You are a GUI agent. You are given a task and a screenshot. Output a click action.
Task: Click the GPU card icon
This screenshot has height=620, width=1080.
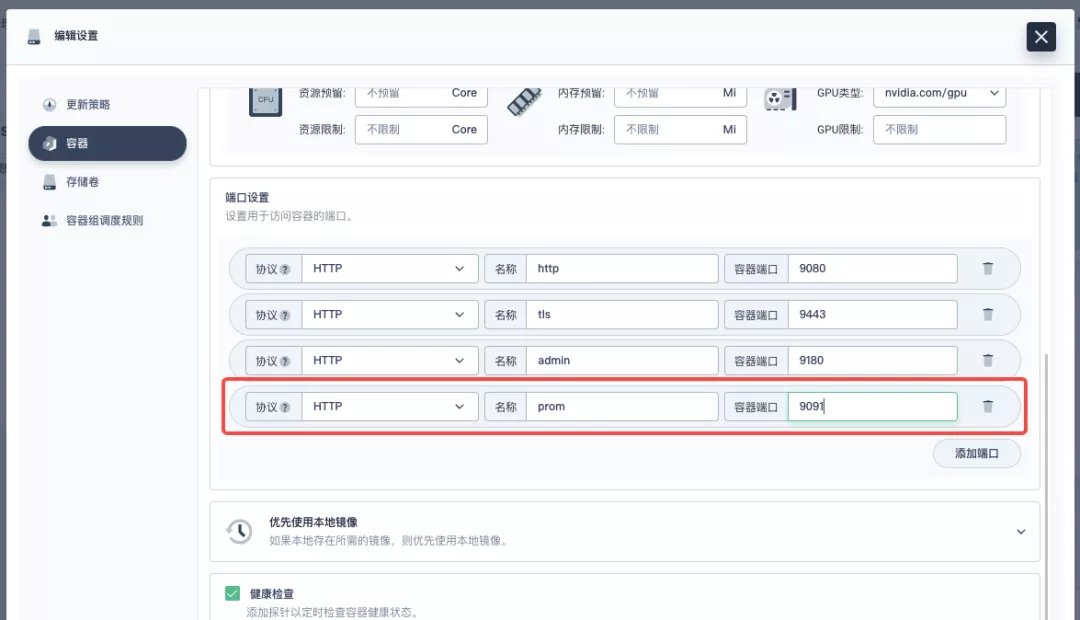(x=780, y=100)
